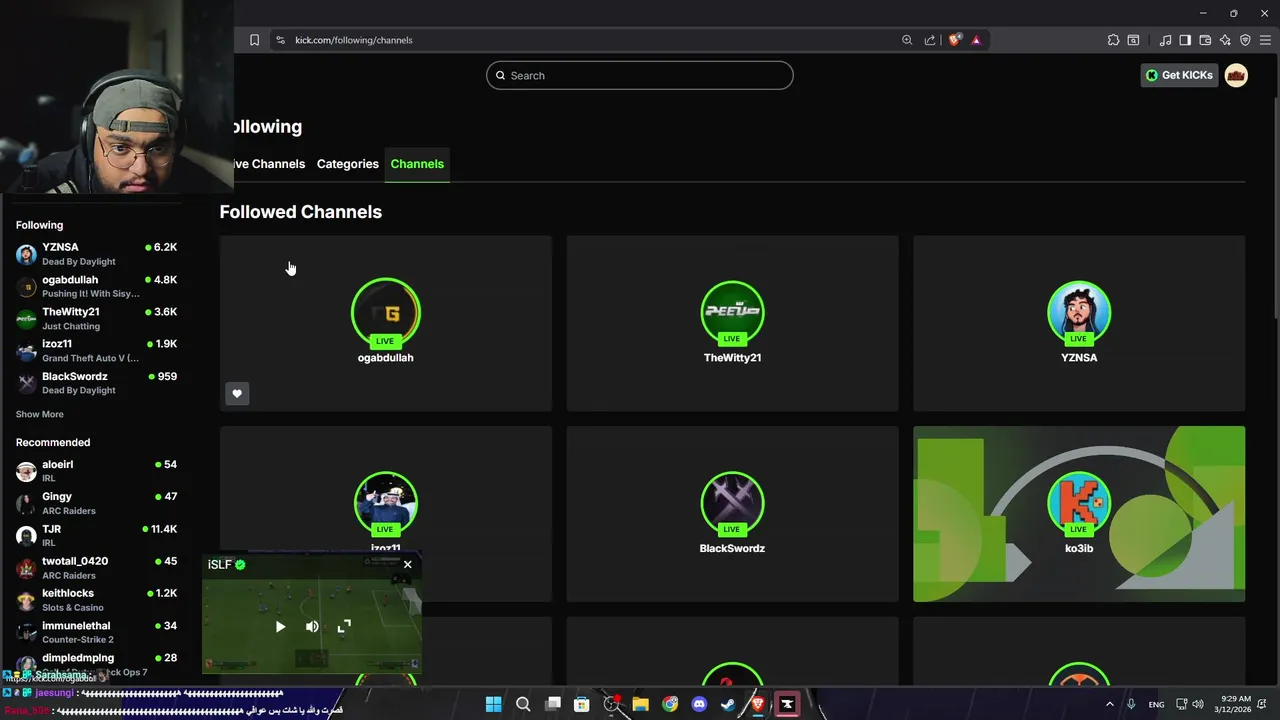Open TJR recommended channel
1280x720 pixels.
(96, 535)
